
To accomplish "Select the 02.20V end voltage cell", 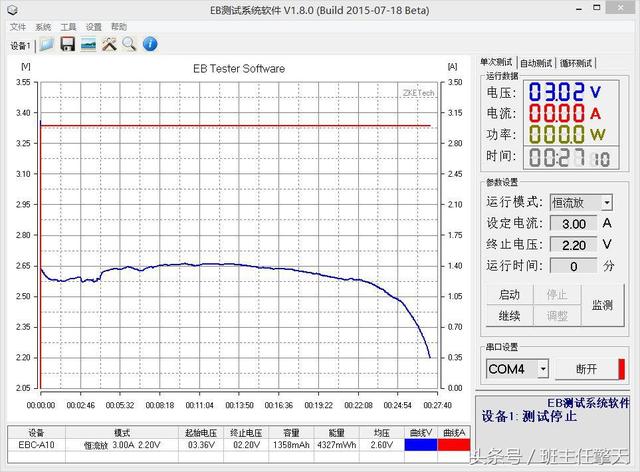I will coord(246,445).
